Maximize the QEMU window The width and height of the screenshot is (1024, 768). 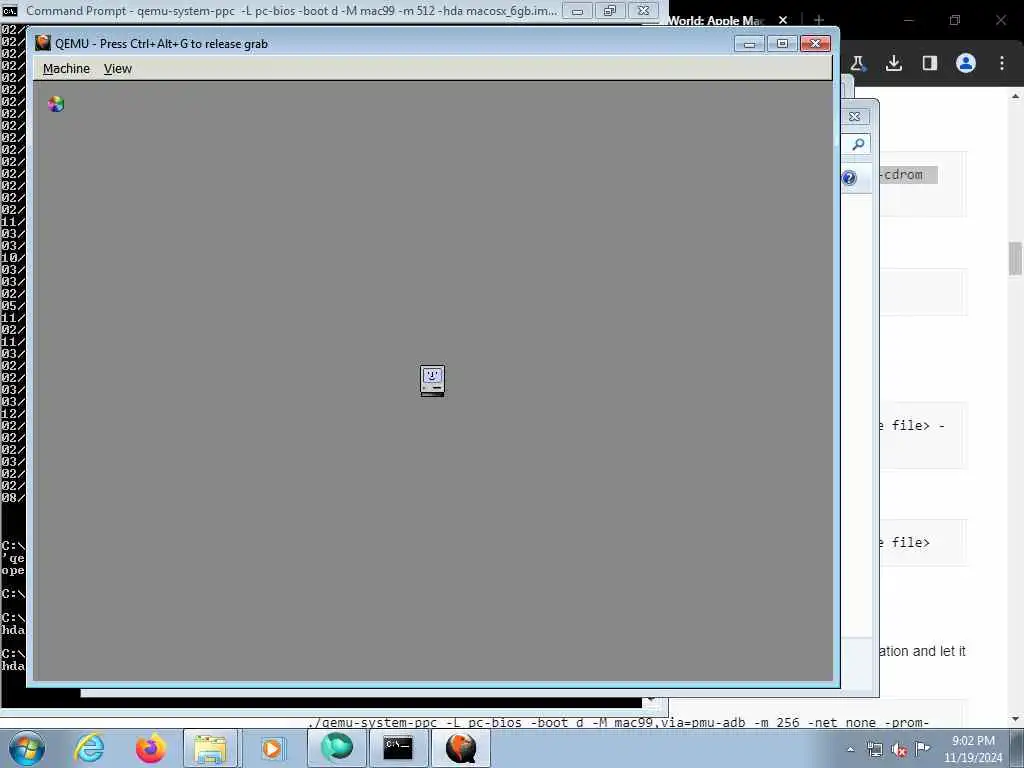[782, 44]
